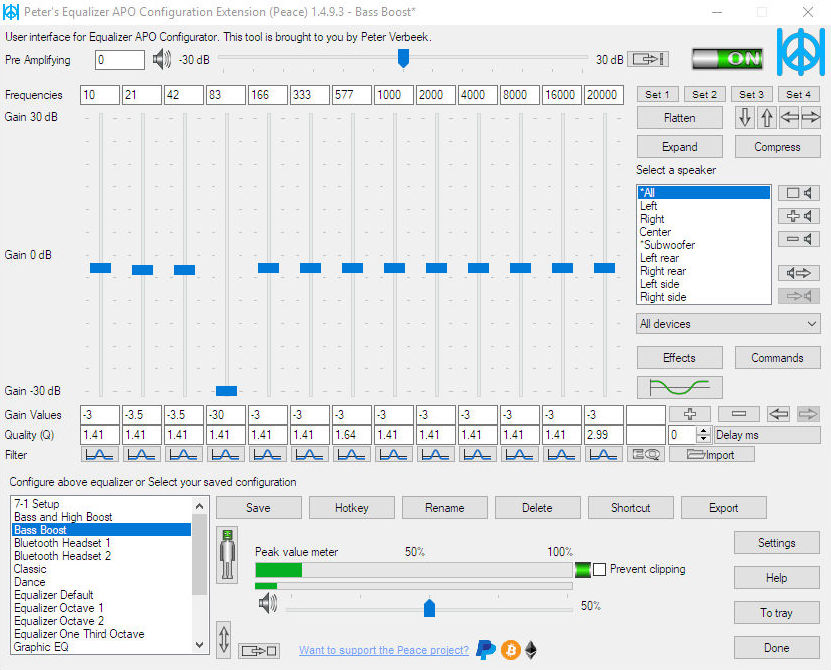Mute the Pre Amplifying speaker icon
Screen dimensions: 831x670
click(x=161, y=59)
